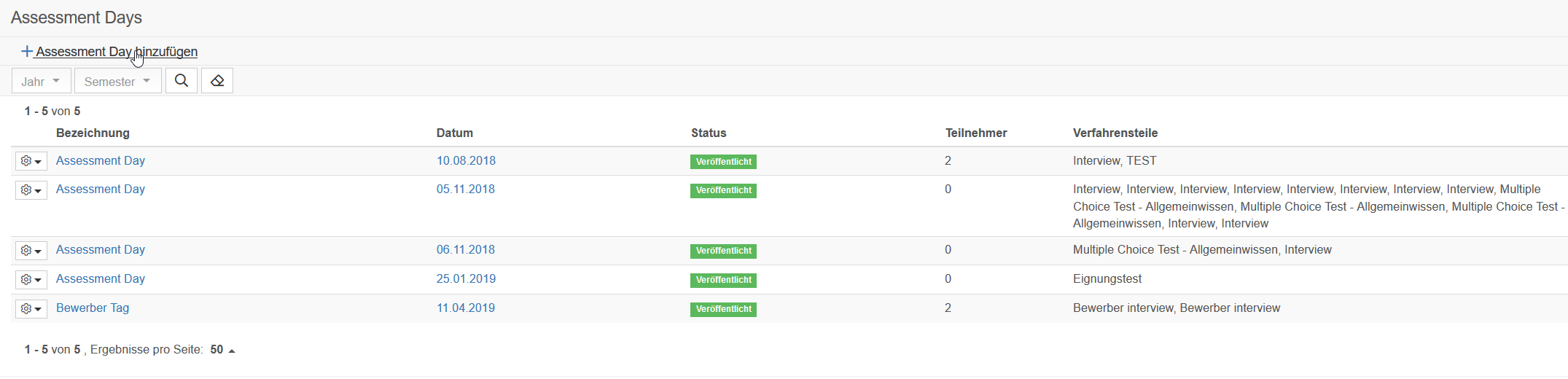Expand the Jahr dropdown filter
The image size is (1568, 379).
42,81
